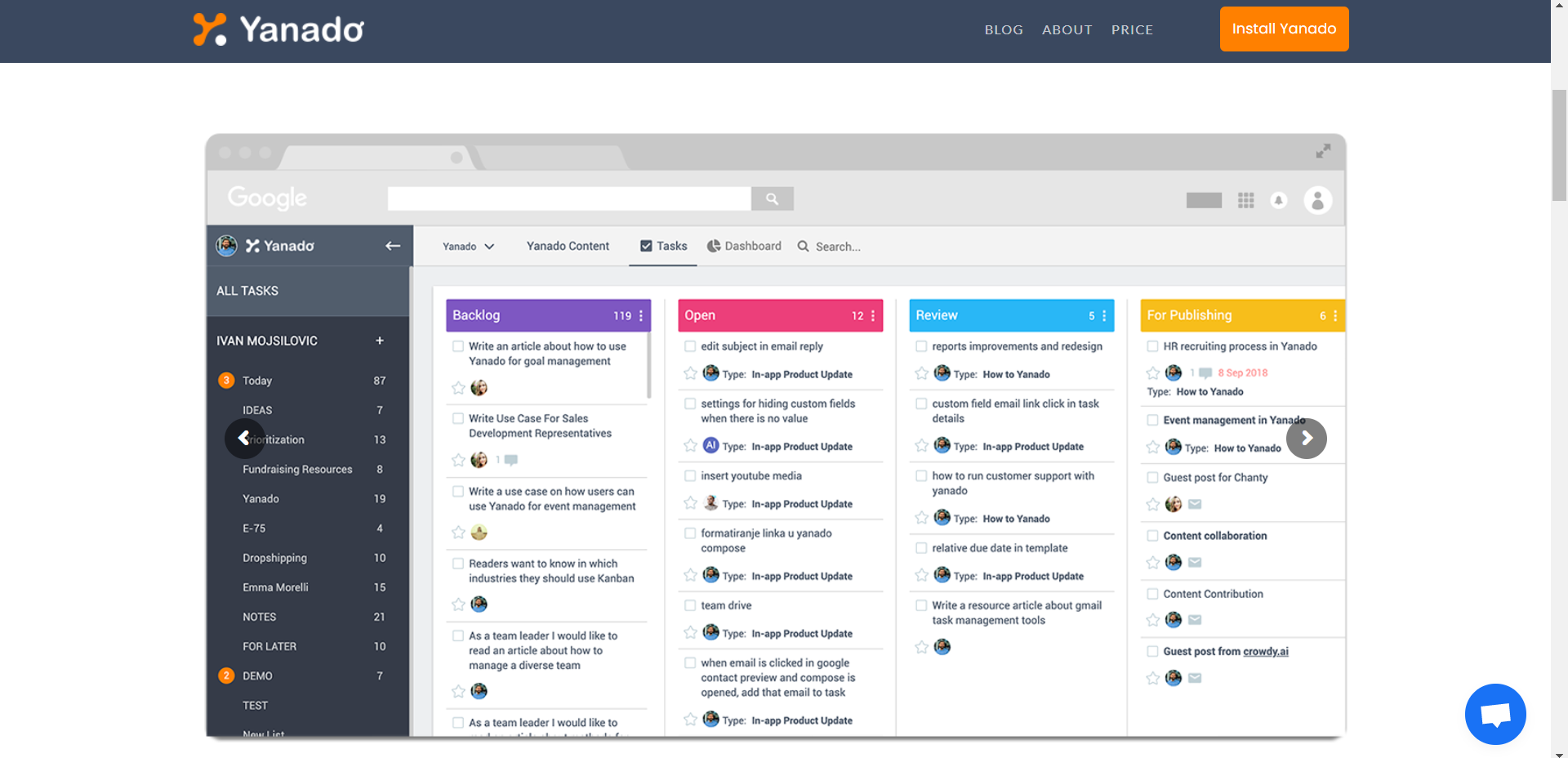
Task: Click the search magnifier icon in Yanado toolbar
Action: [x=804, y=246]
